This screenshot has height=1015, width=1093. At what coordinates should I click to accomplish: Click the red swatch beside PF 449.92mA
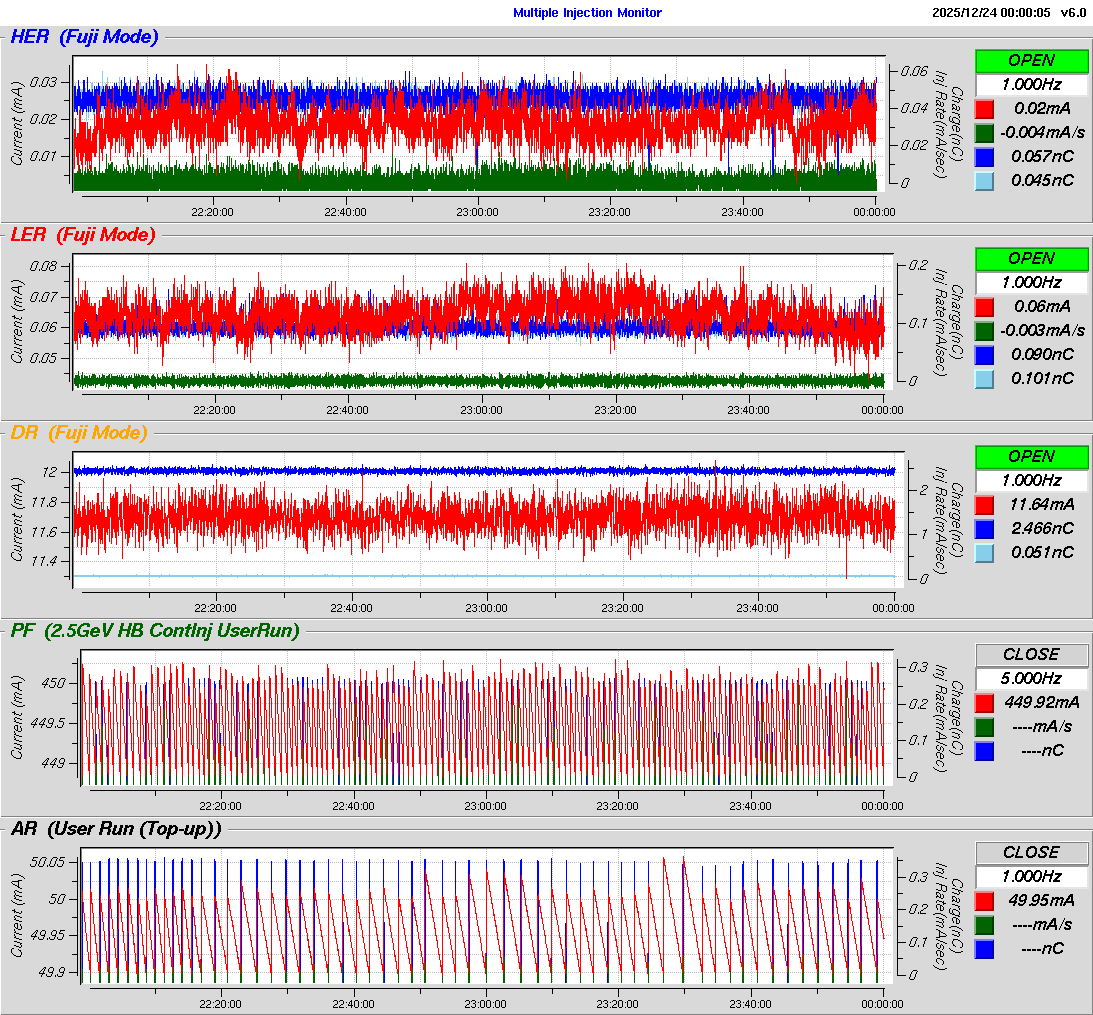[985, 702]
